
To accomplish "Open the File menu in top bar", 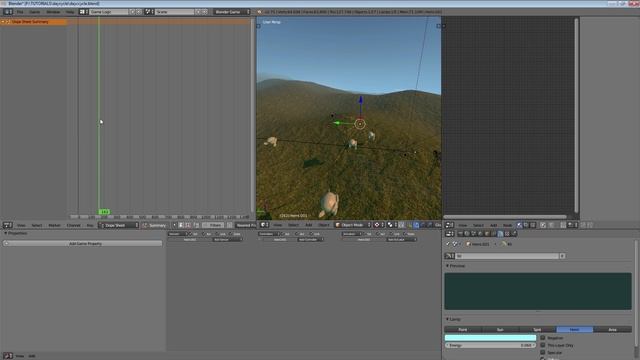I will (x=20, y=12).
